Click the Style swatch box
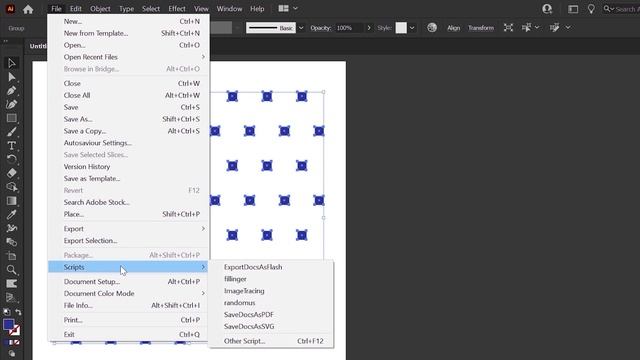Viewport: 640px width, 360px height. [x=401, y=28]
